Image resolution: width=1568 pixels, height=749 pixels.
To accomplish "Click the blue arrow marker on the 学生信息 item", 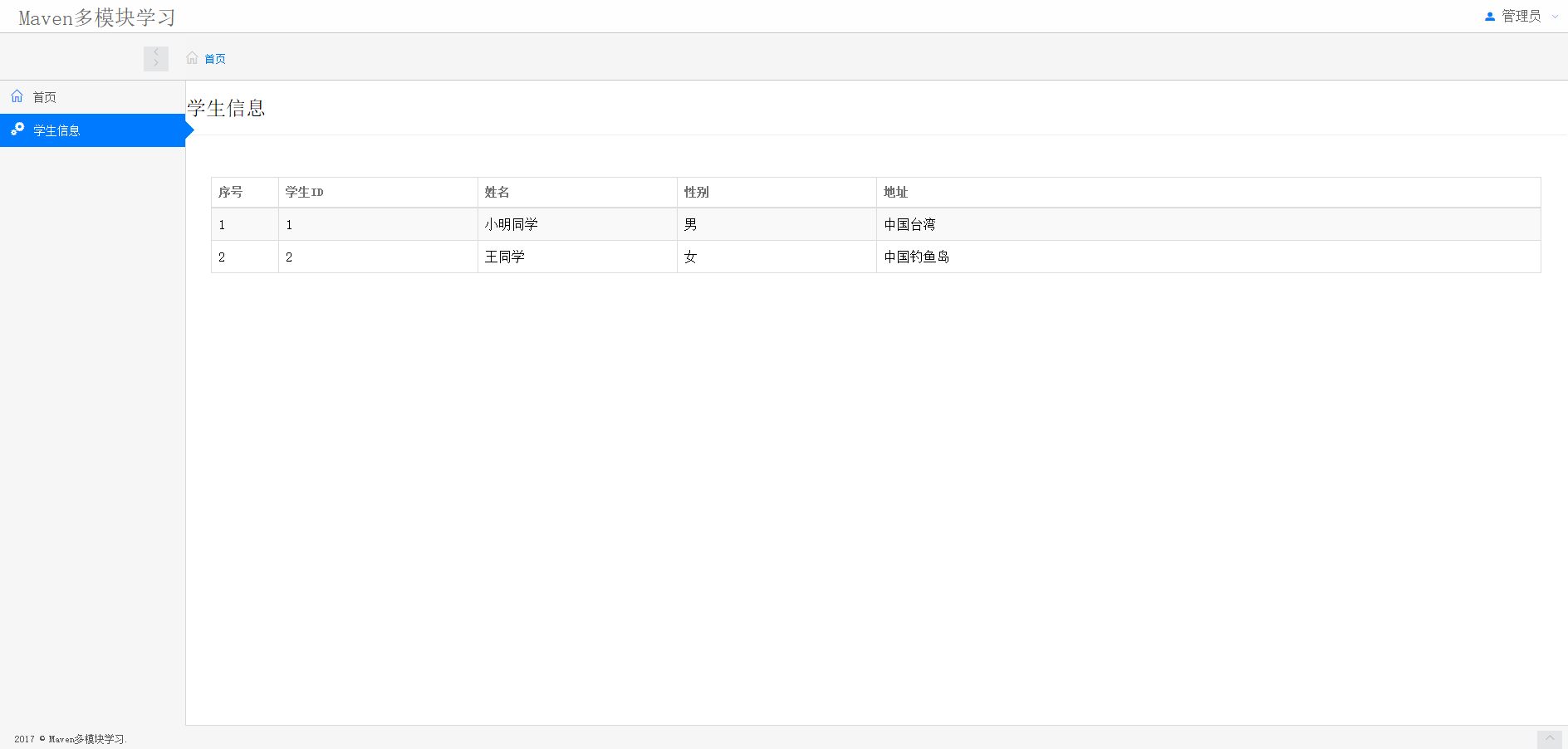I will click(x=188, y=130).
